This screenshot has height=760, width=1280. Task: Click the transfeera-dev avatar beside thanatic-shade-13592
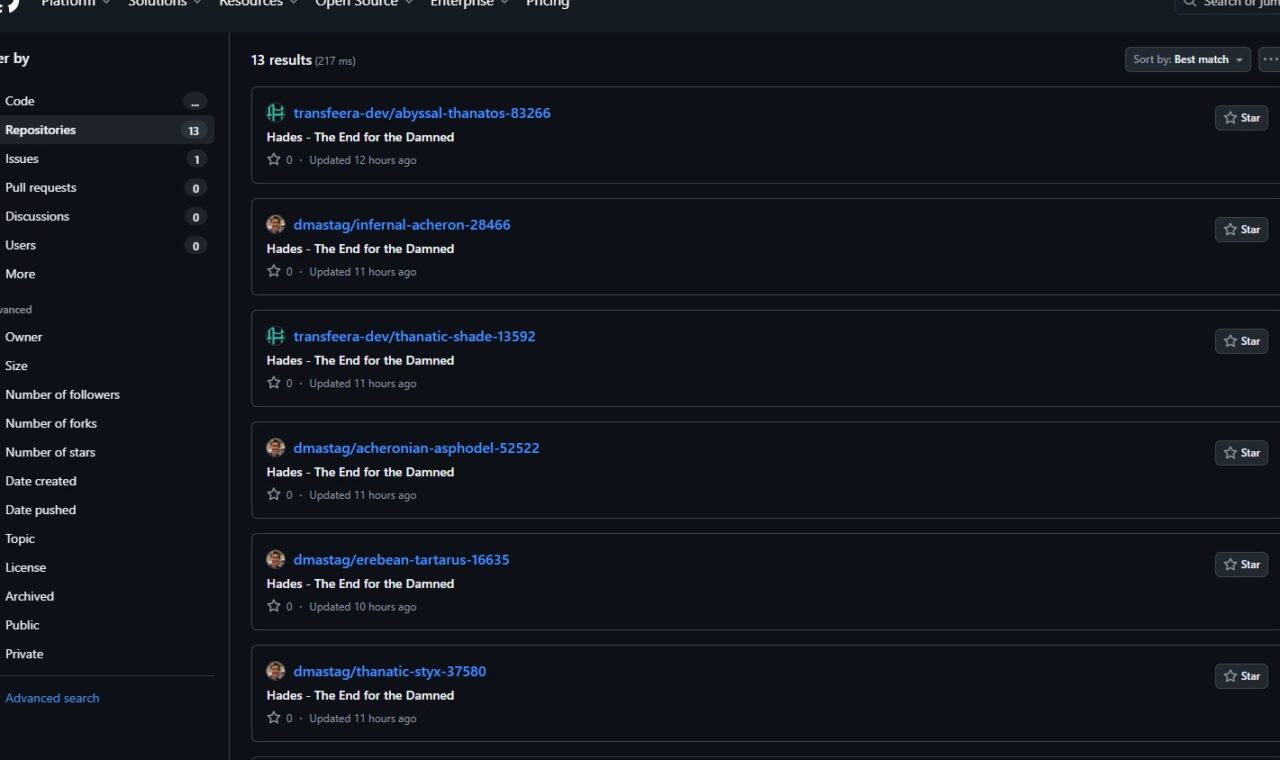(276, 336)
